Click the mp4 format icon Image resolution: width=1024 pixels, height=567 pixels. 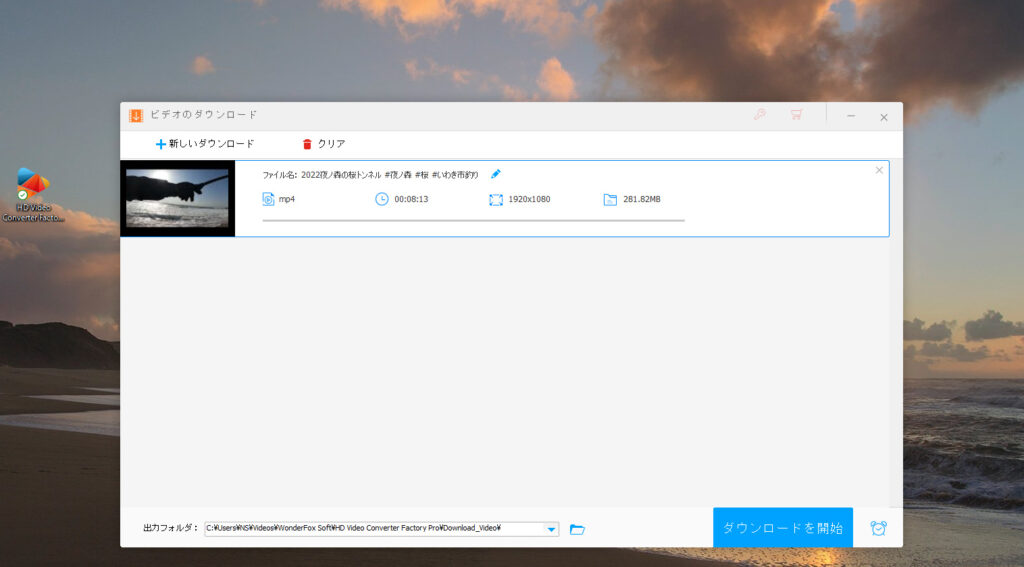[x=268, y=199]
